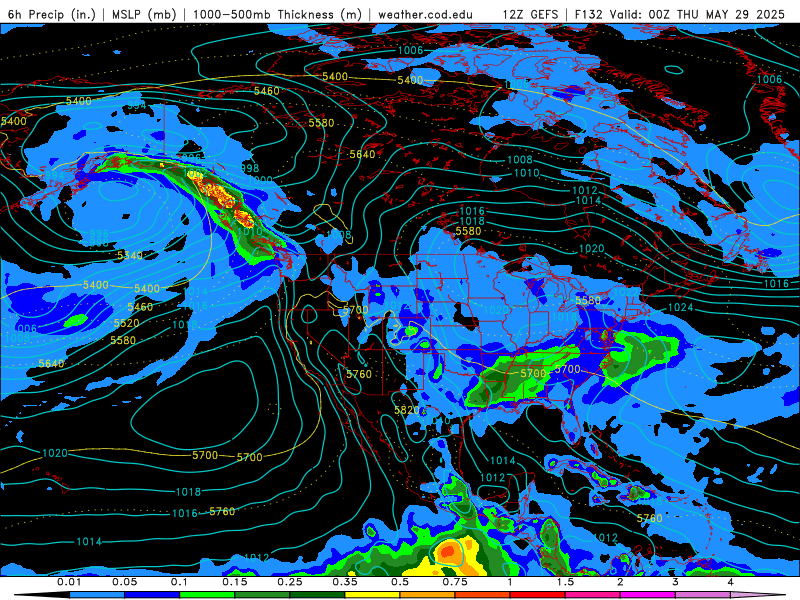Click the '1024' isobar label
Image resolution: width=800 pixels, height=600 pixels.
click(x=681, y=307)
